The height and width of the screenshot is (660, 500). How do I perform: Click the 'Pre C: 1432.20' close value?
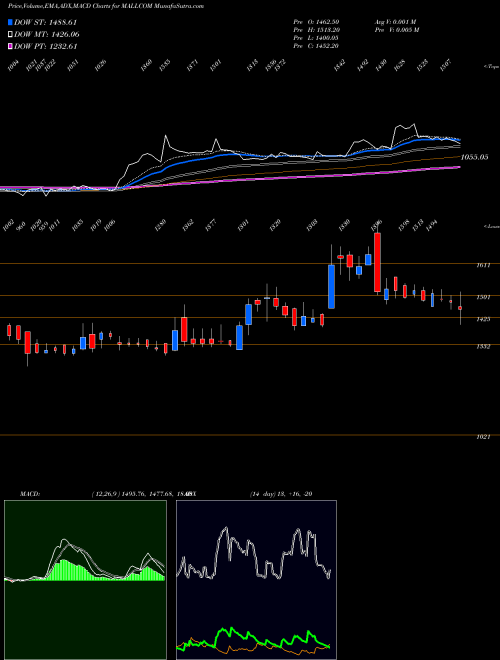316,46
